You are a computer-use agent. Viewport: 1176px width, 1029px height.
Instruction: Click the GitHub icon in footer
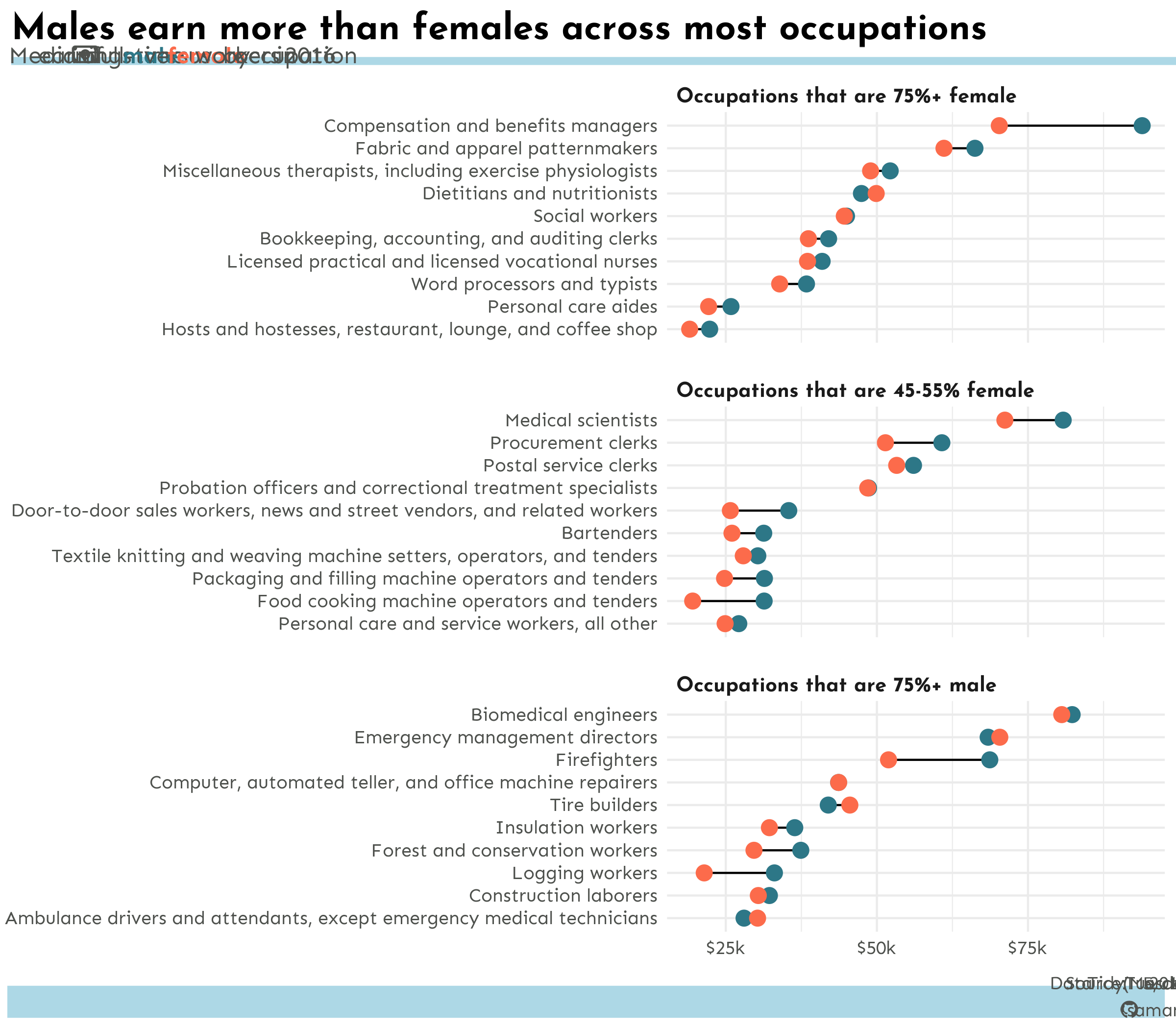1129,1009
